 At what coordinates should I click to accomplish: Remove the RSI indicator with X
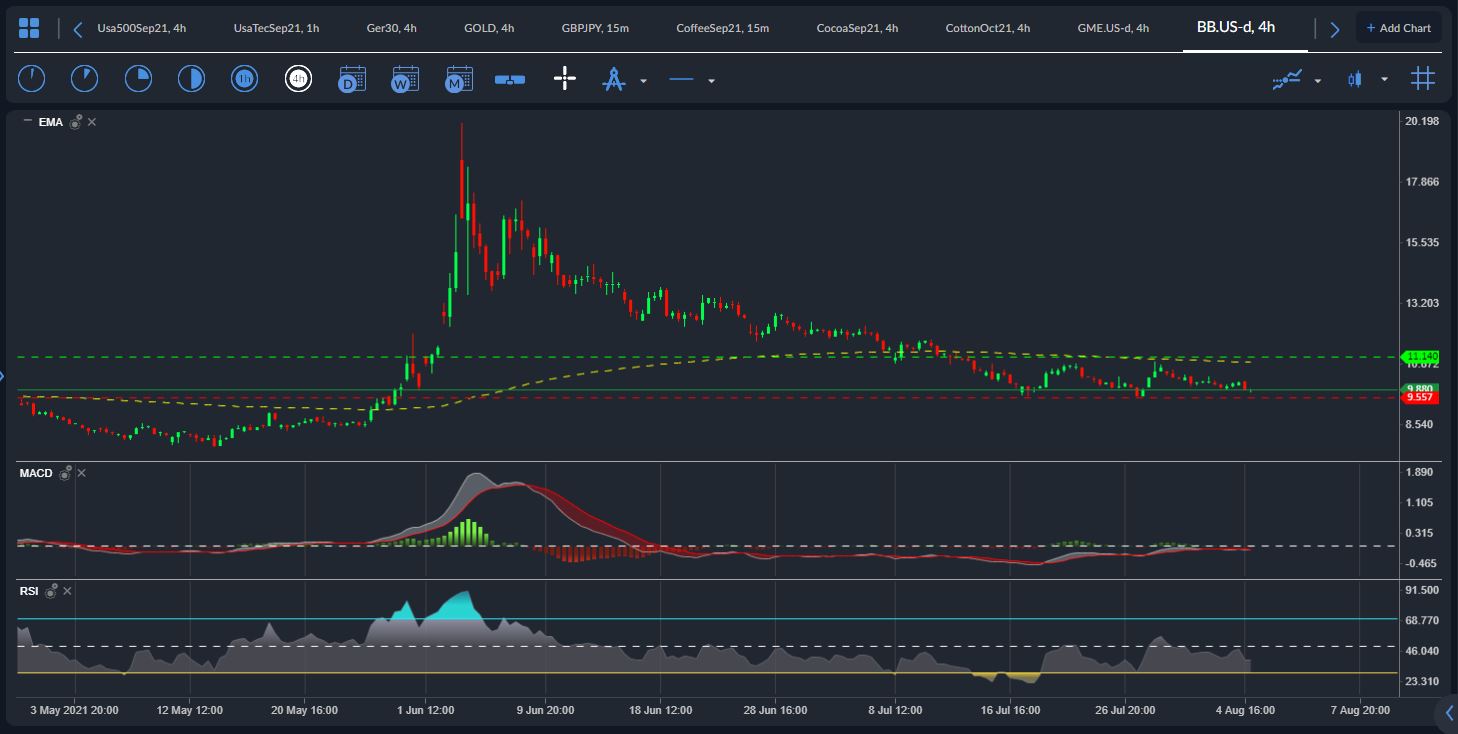click(x=68, y=592)
